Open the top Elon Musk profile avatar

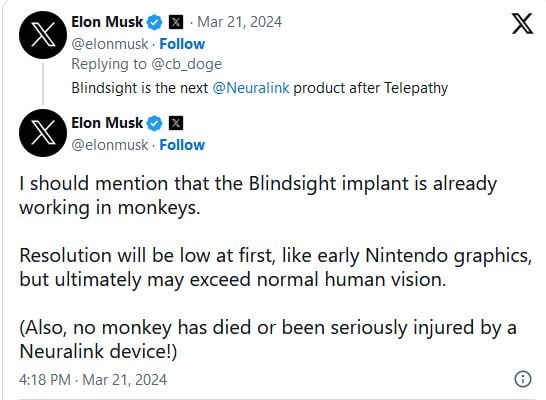tap(43, 35)
